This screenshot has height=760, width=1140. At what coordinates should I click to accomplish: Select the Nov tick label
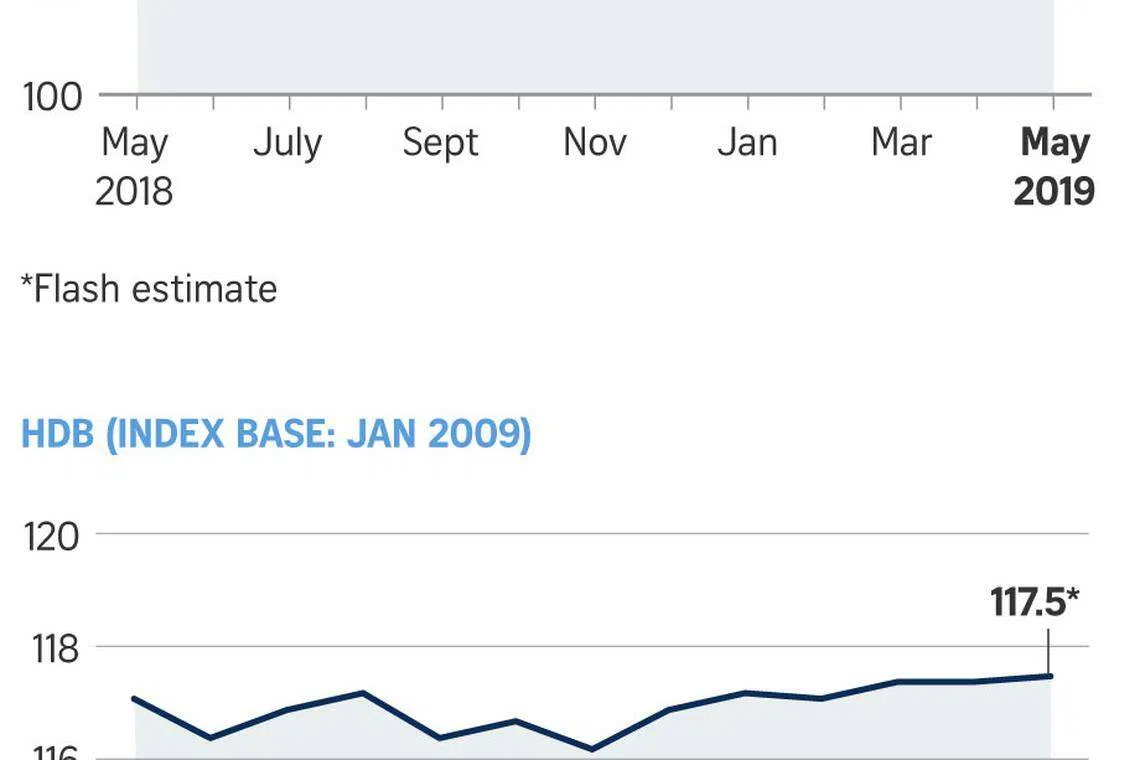(594, 143)
